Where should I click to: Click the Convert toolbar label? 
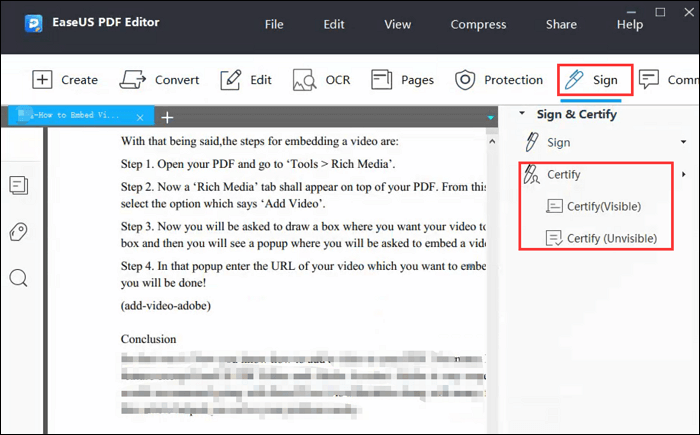tap(177, 80)
